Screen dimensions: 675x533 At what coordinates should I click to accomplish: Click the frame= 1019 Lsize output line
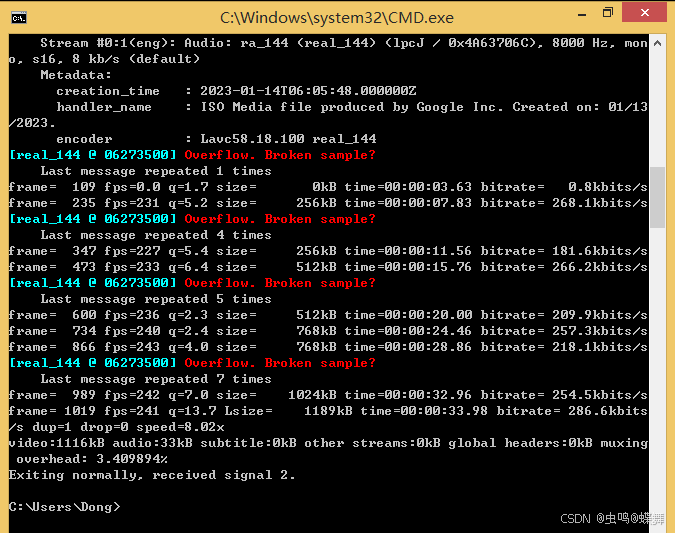coord(328,411)
